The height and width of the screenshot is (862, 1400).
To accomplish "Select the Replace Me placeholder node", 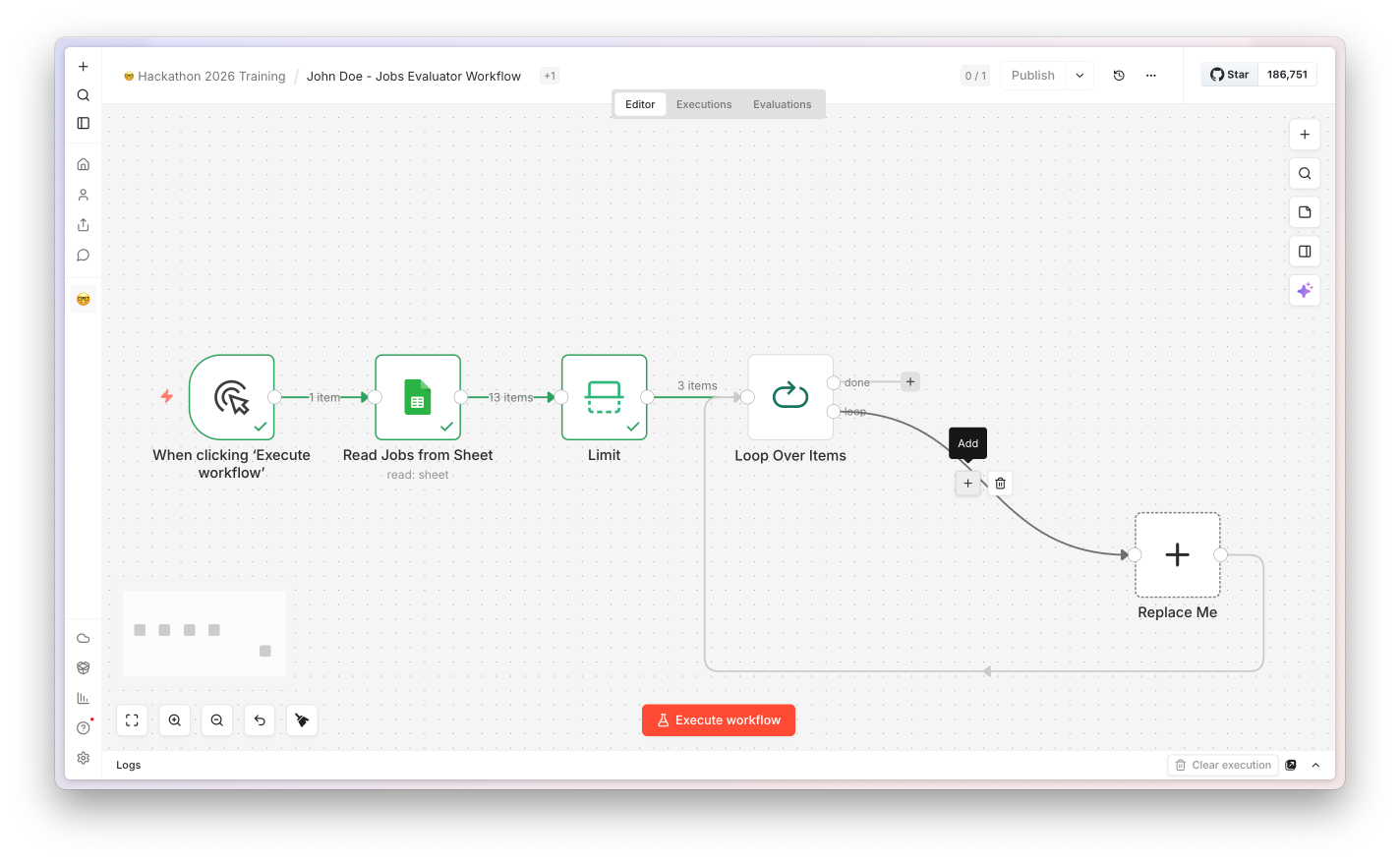I will tap(1178, 554).
